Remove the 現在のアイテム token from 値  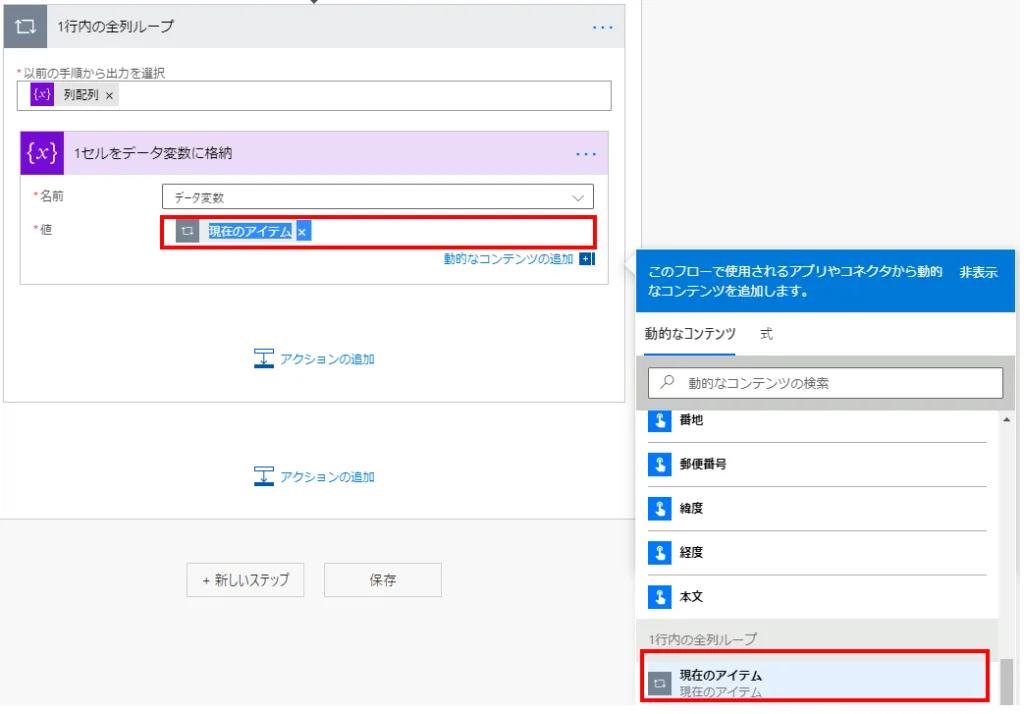coord(302,232)
